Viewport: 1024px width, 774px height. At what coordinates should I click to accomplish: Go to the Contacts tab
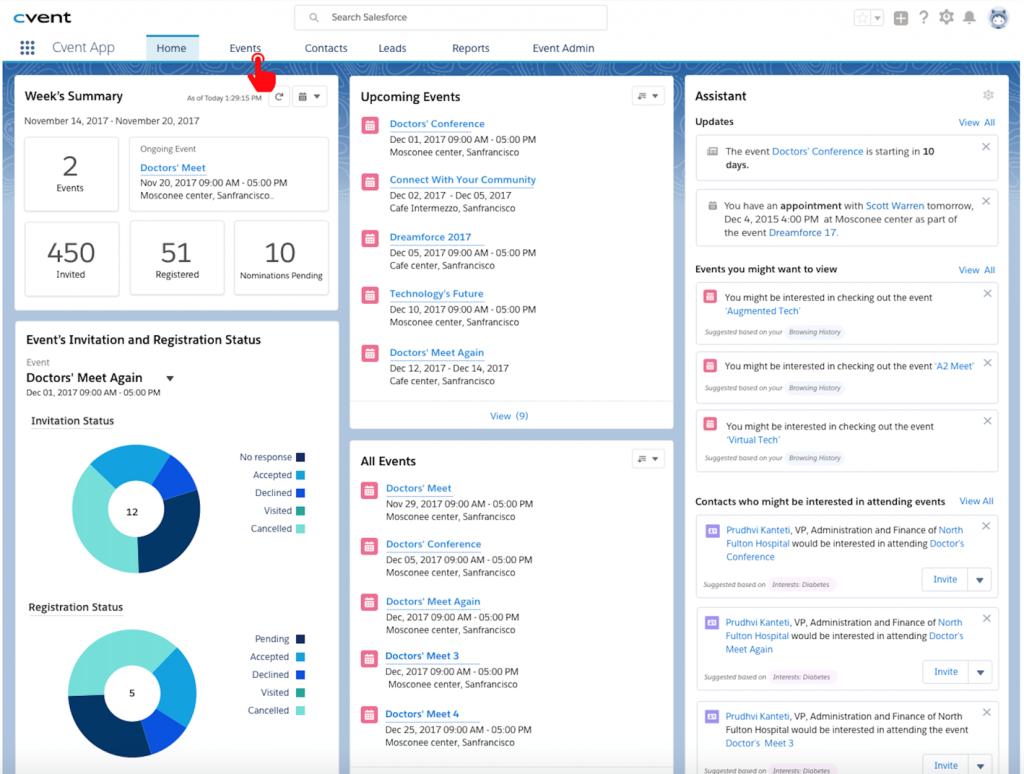coord(326,48)
